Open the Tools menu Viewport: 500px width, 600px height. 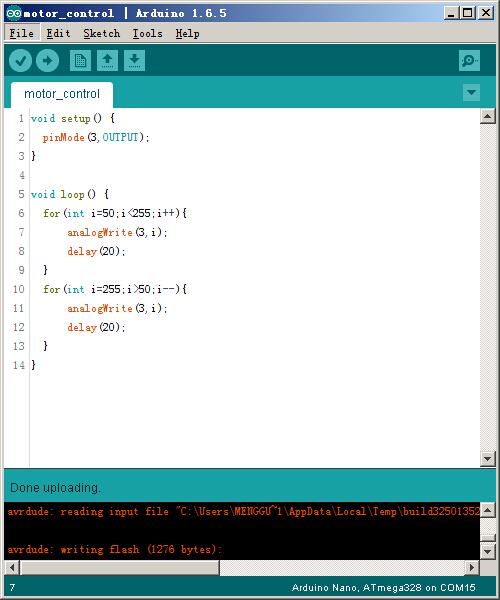147,34
